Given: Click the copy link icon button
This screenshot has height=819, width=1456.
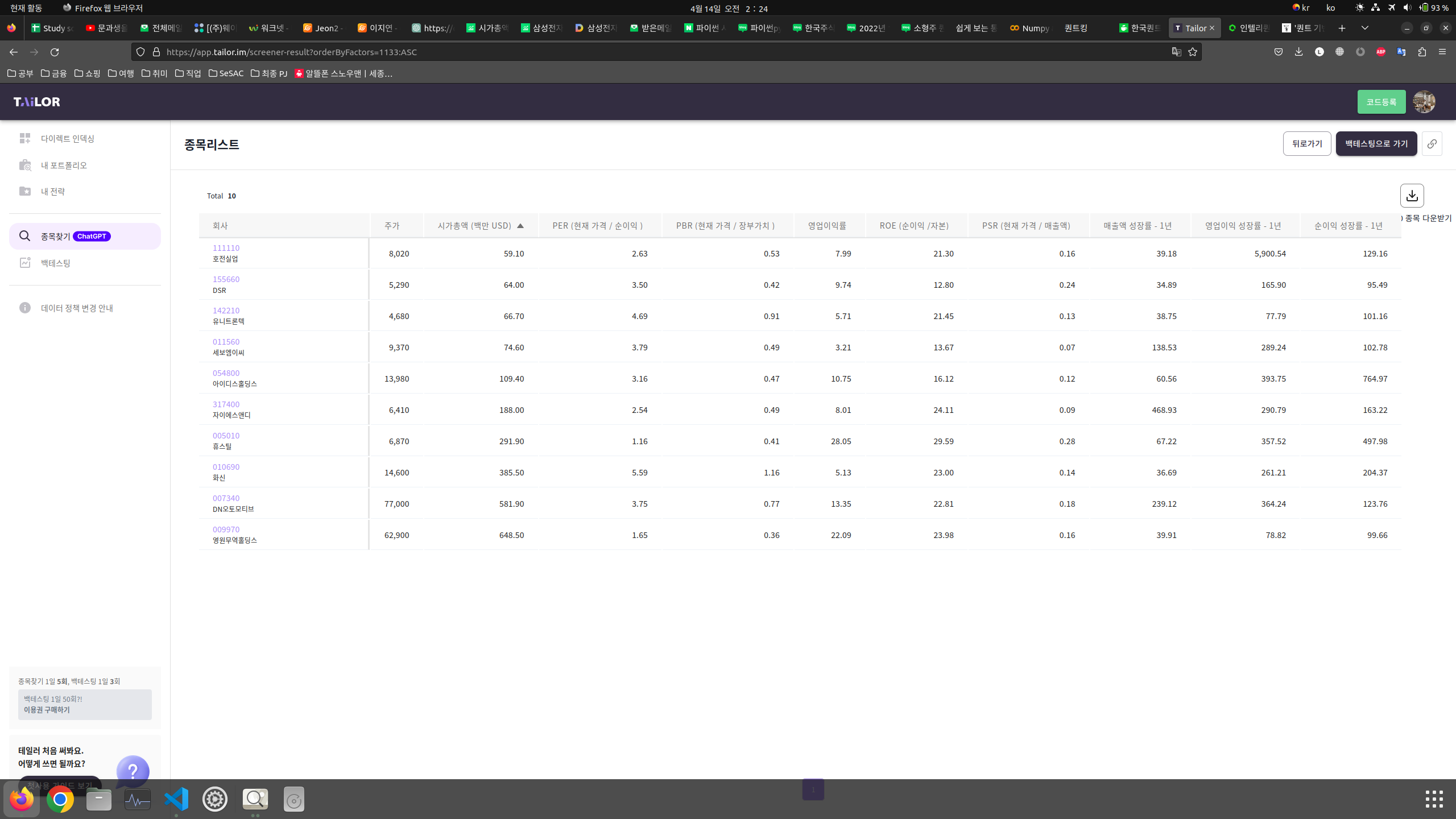Looking at the screenshot, I should point(1432,144).
